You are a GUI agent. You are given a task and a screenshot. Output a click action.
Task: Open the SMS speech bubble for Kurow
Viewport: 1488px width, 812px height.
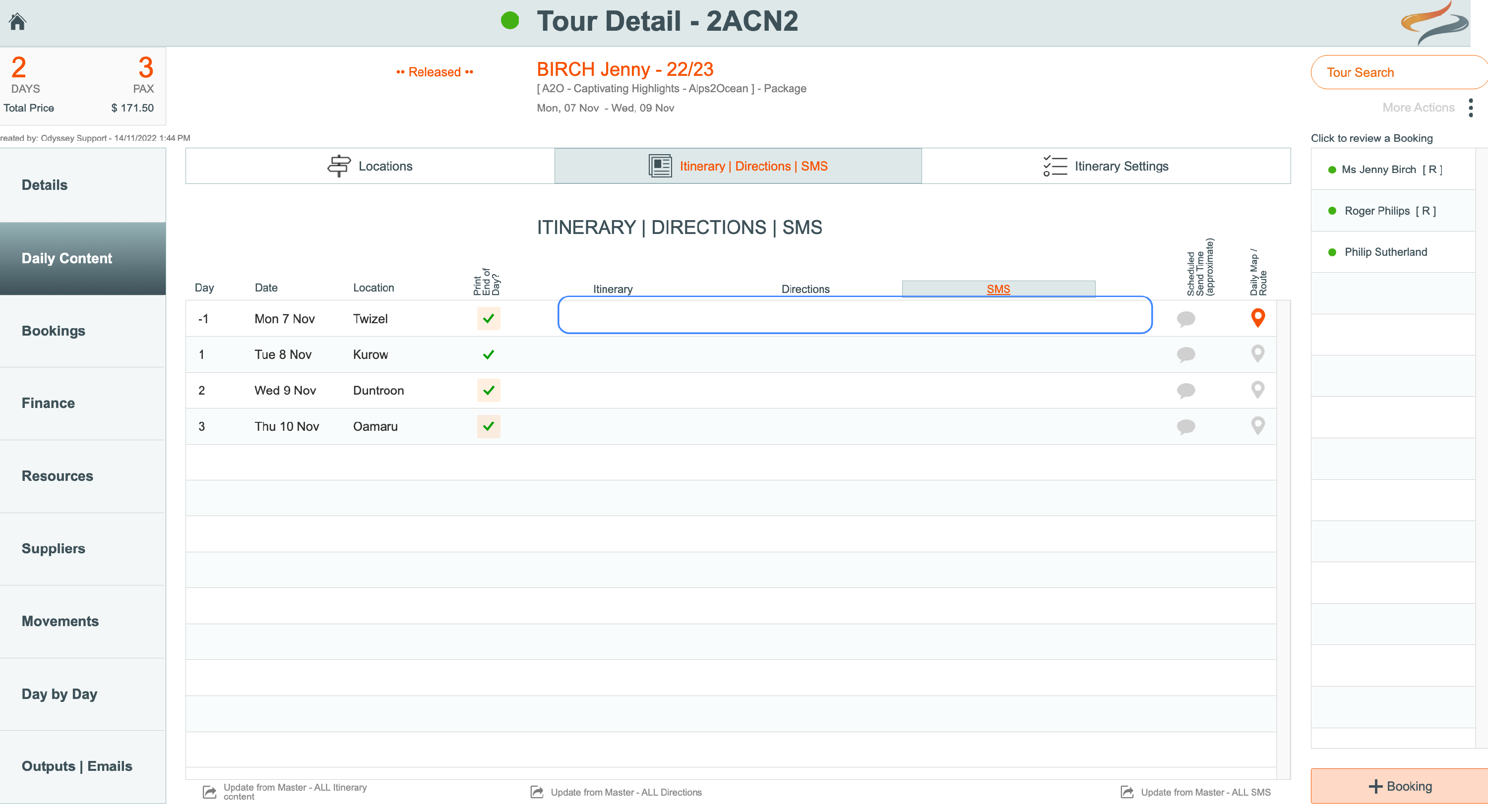pos(1186,354)
